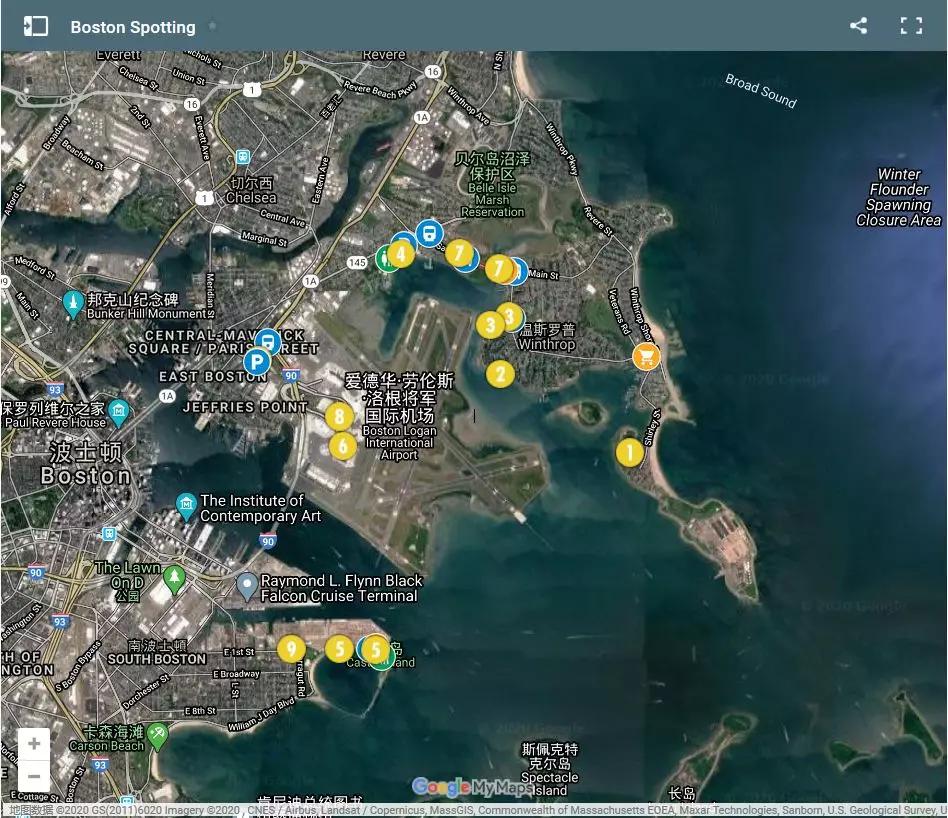Image resolution: width=948 pixels, height=818 pixels.
Task: Click the Bunker Hill Monument landmark pin
Action: (73, 300)
